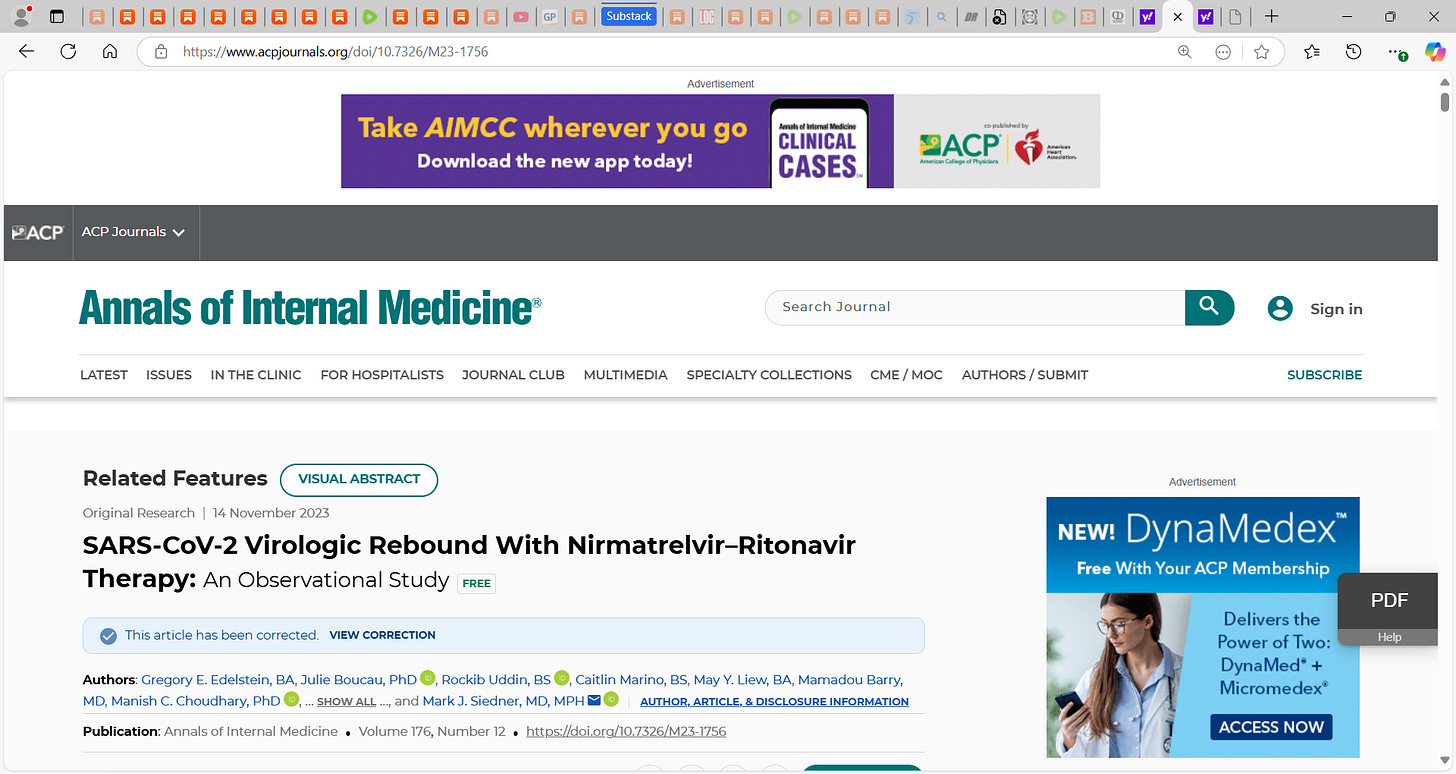Click the browser address bar URL
Viewport: 1456px width, 774px height.
tap(336, 52)
